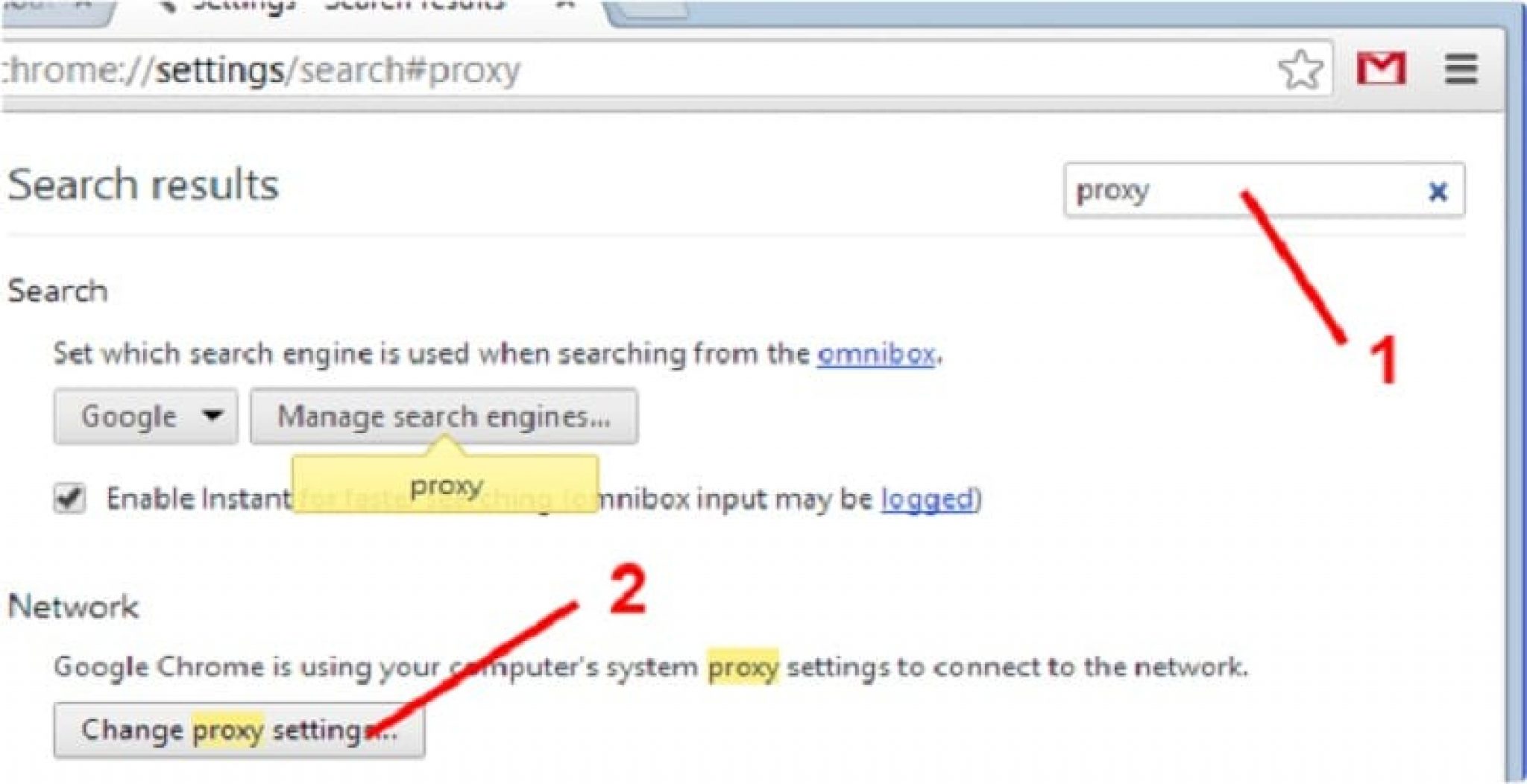The height and width of the screenshot is (784, 1527).
Task: Open the Chrome hamburger menu
Action: pyautogui.click(x=1461, y=69)
